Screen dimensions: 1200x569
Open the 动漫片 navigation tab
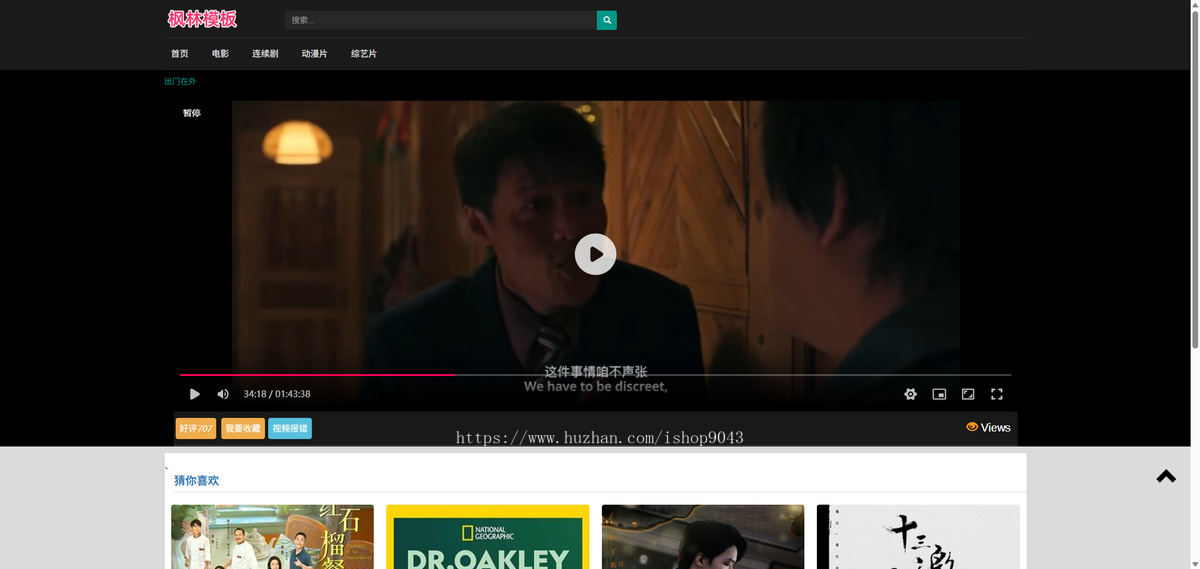[314, 54]
